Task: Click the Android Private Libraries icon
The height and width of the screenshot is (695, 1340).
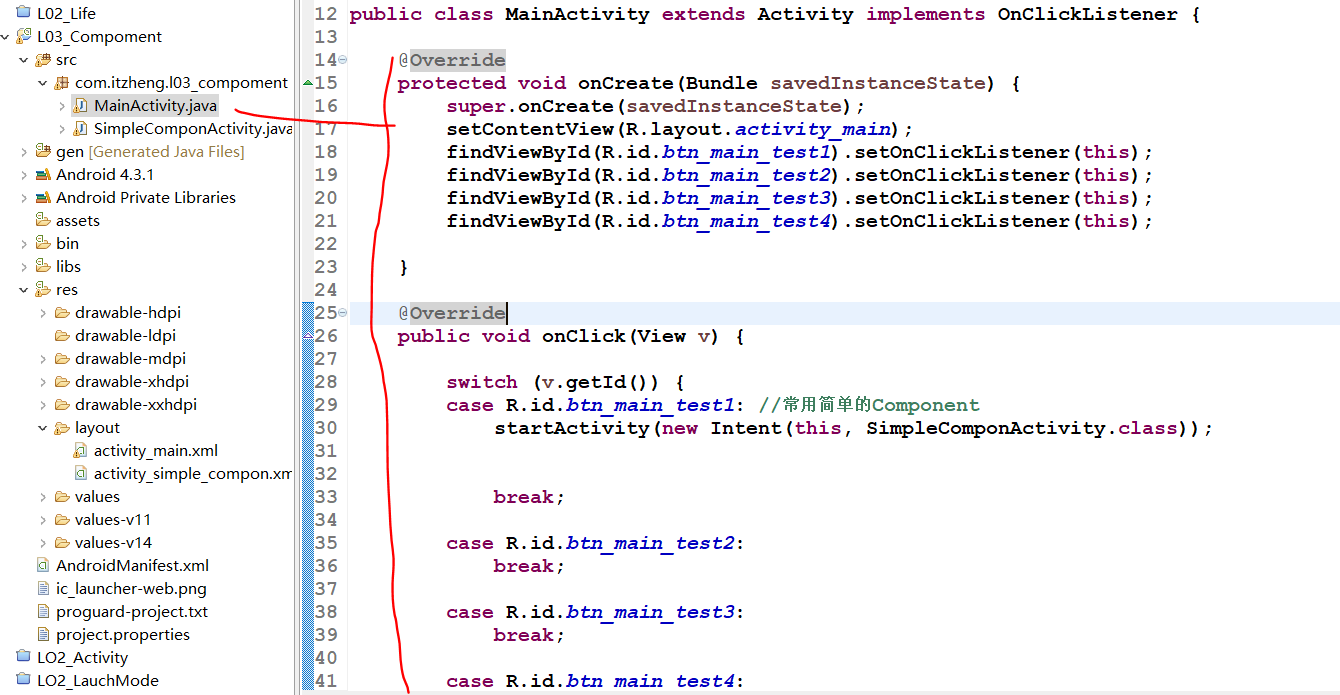Action: pyautogui.click(x=43, y=197)
